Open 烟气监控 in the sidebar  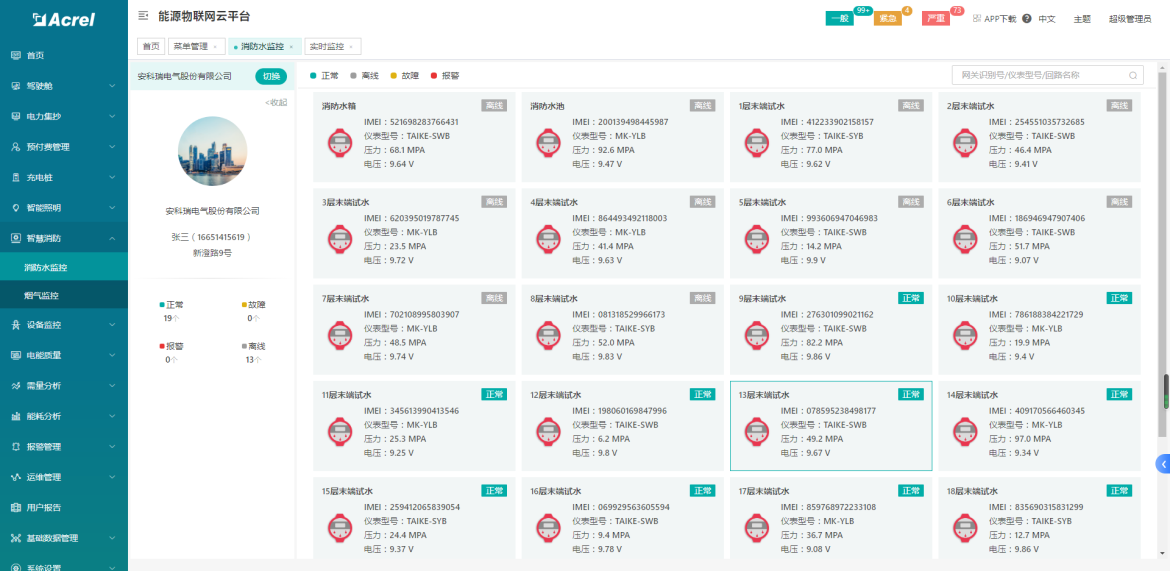tap(42, 296)
